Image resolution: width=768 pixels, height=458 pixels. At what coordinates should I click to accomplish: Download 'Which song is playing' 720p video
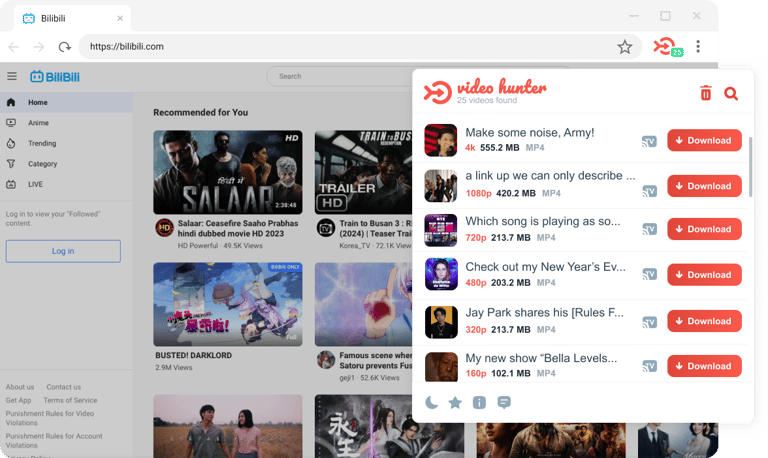click(704, 229)
